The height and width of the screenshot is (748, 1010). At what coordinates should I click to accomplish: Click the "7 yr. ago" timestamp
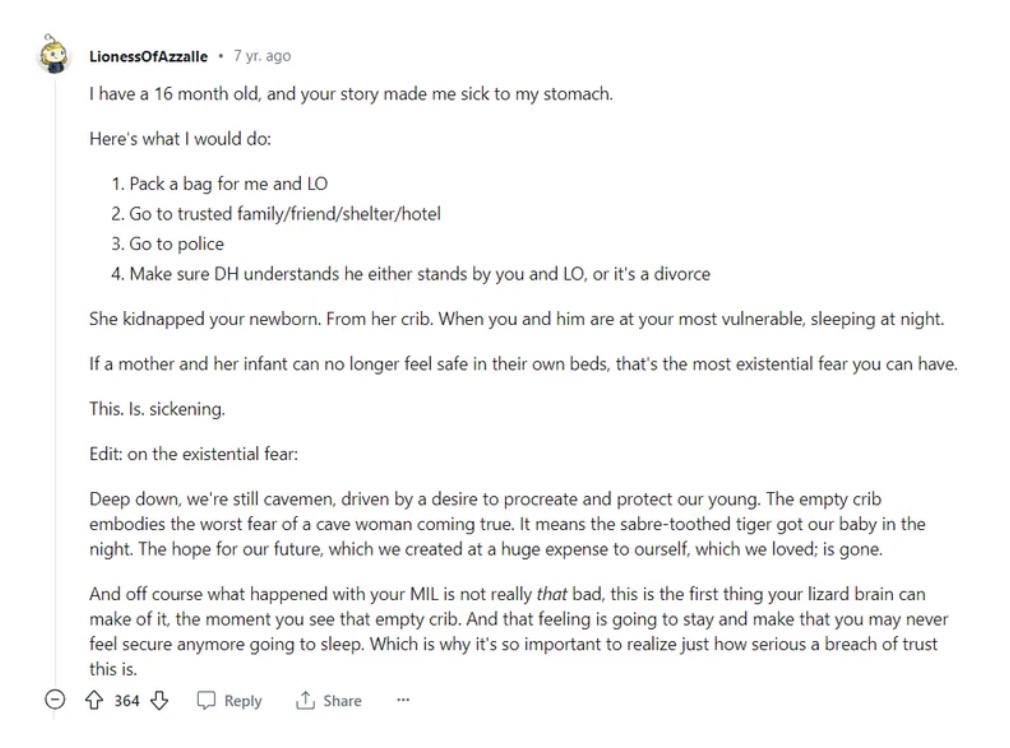click(262, 56)
